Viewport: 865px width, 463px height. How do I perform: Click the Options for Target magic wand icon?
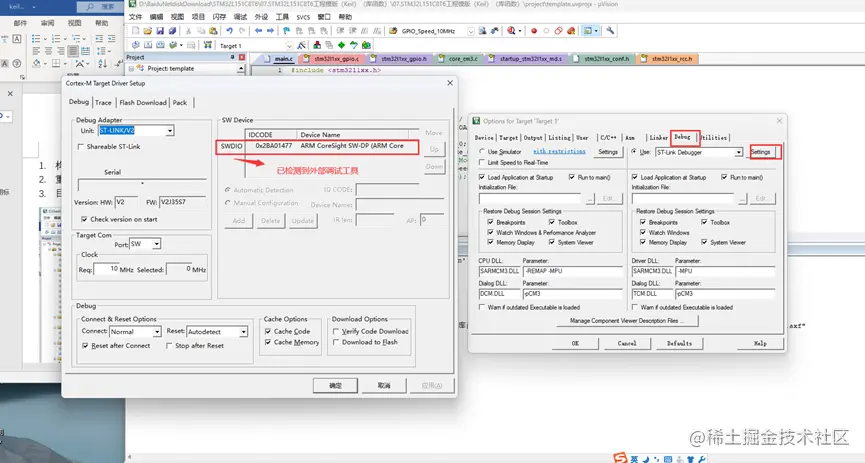301,45
